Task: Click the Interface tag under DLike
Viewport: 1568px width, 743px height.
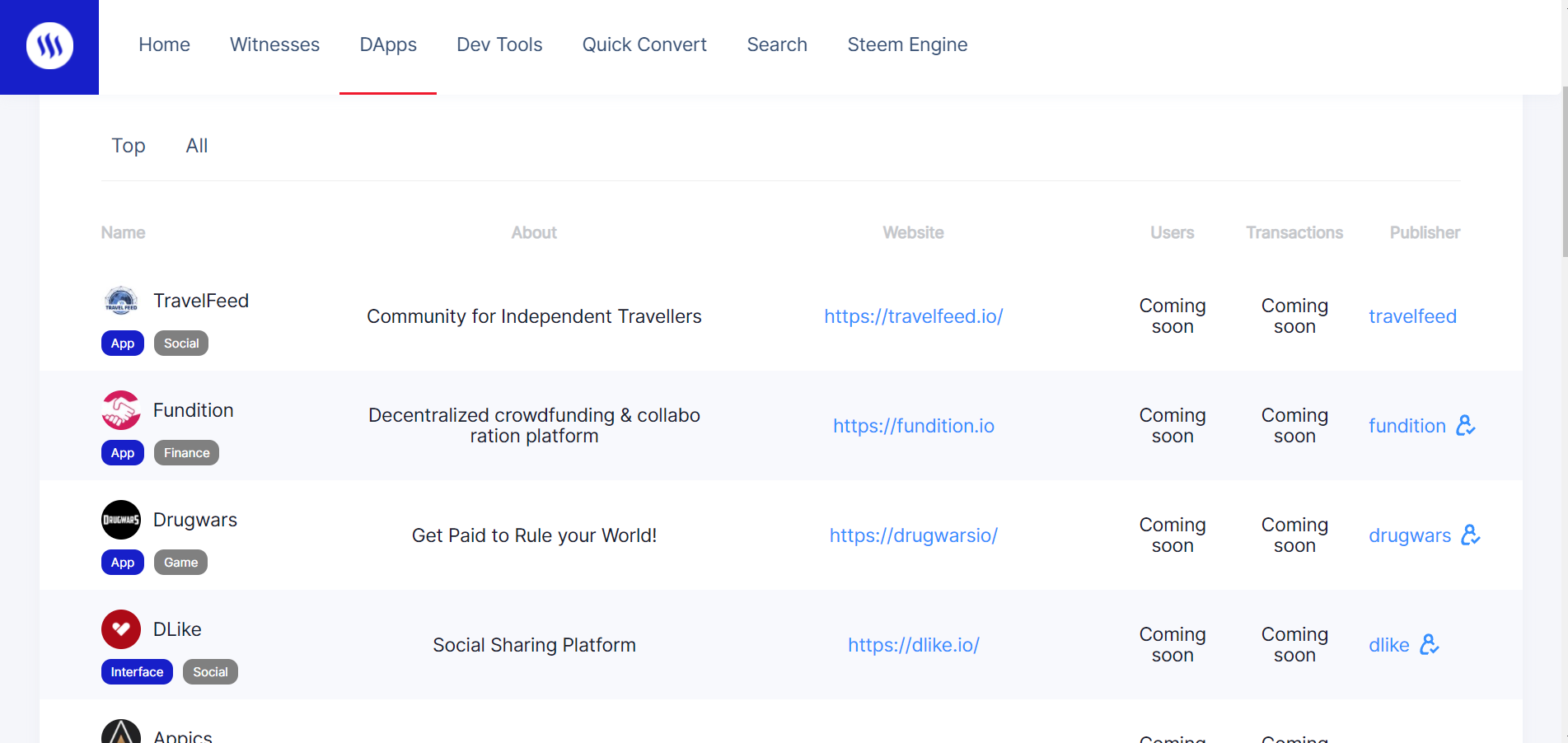Action: click(x=137, y=672)
